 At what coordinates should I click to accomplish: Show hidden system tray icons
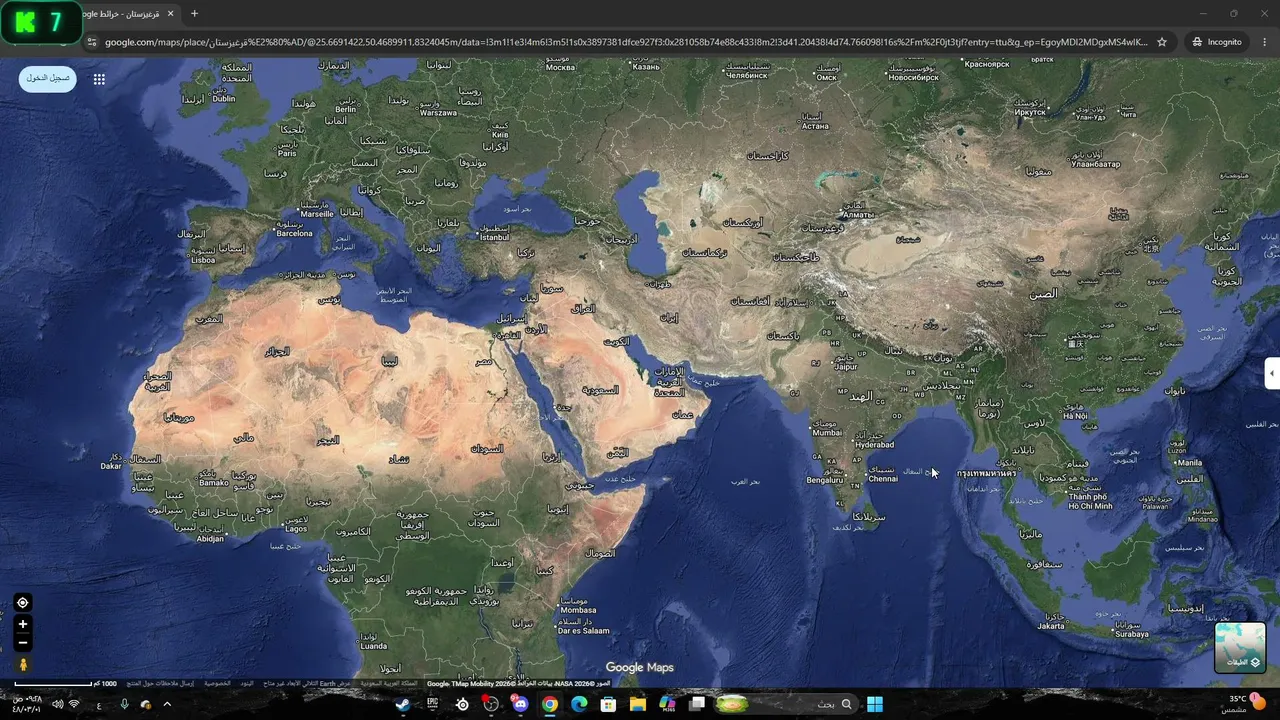(x=167, y=704)
